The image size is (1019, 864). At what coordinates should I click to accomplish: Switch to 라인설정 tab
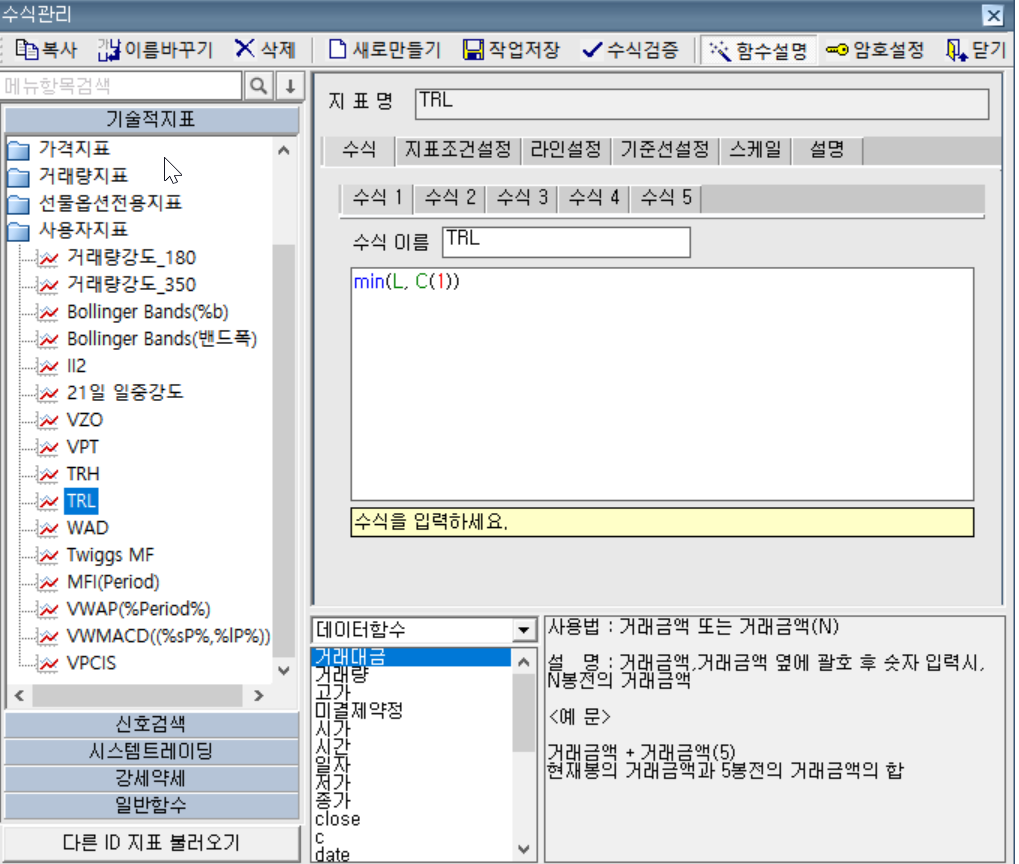pos(566,150)
